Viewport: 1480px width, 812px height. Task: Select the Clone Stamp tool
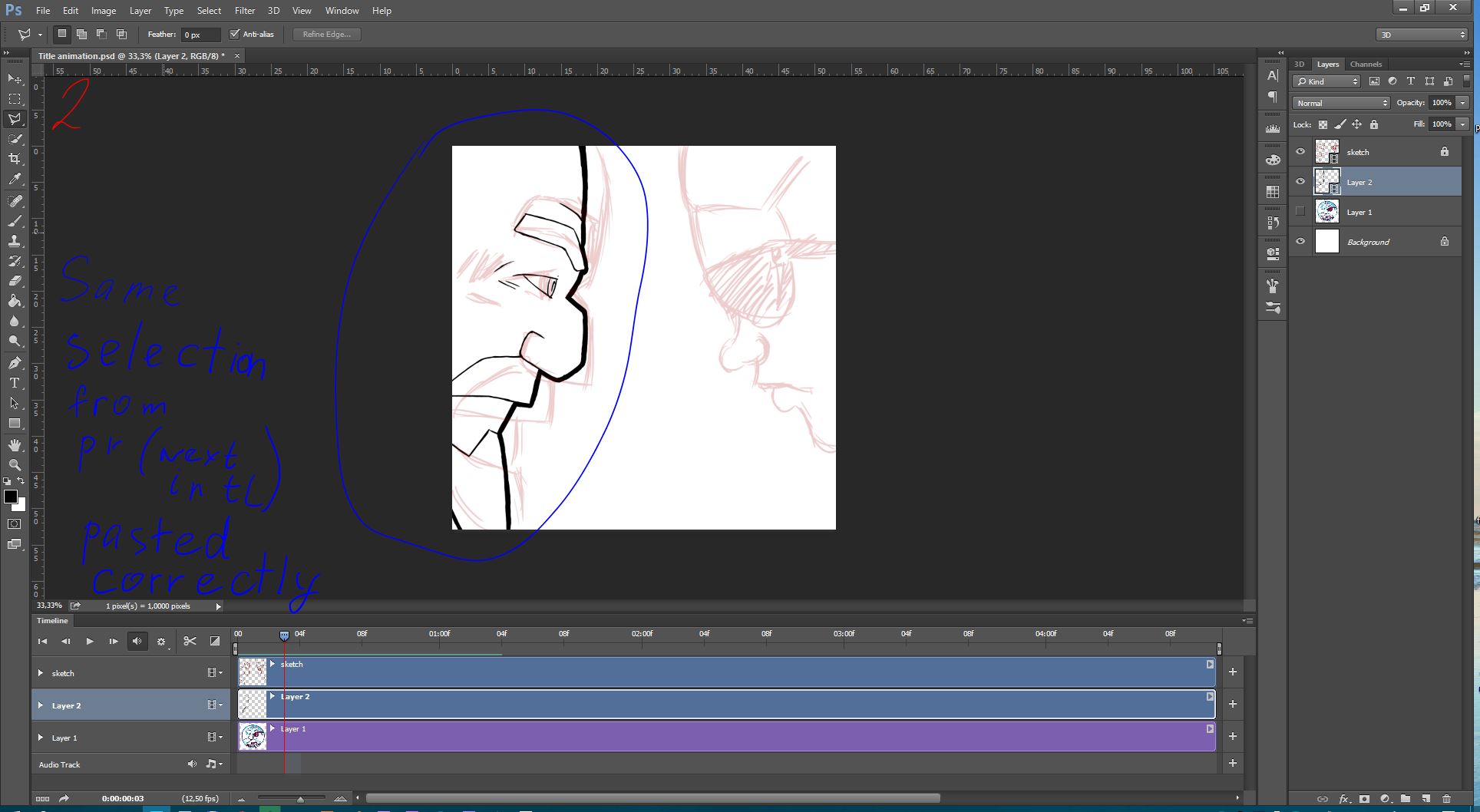tap(15, 240)
